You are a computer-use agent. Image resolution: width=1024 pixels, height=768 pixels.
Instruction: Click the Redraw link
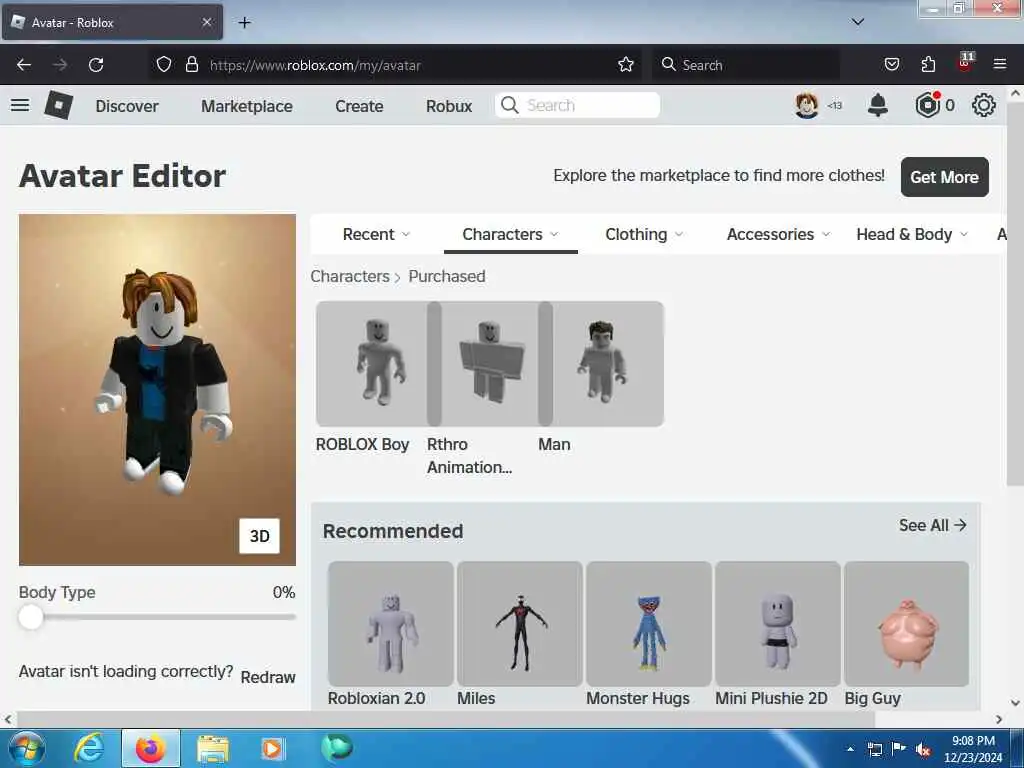268,677
